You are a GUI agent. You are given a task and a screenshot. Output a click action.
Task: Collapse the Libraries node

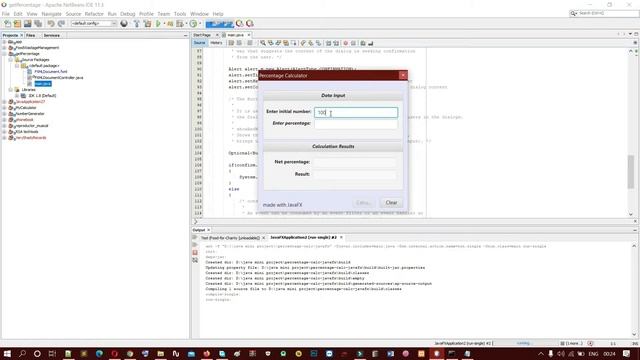[x=11, y=89]
